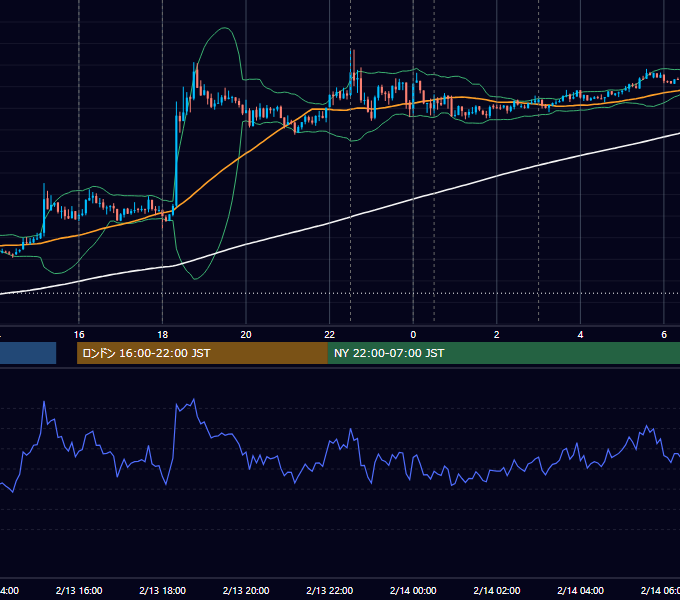Image resolution: width=680 pixels, height=600 pixels.
Task: Click the 4 hour label on price chart axis
Action: [580, 335]
